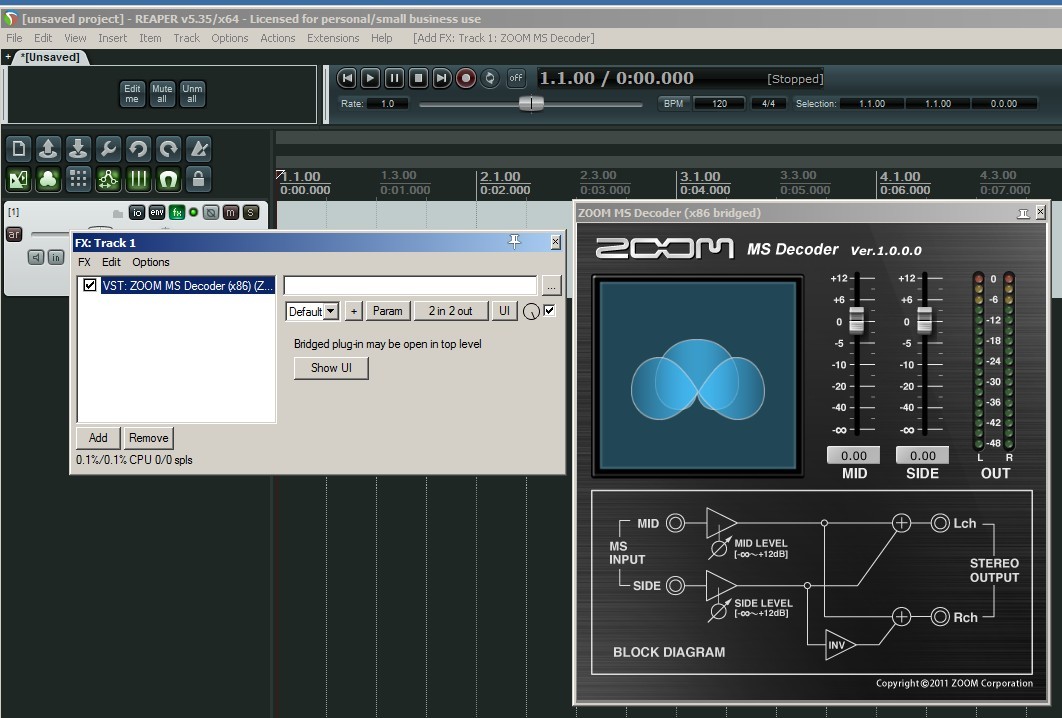The image size is (1062, 718).
Task: Toggle item grouping three-circles icon
Action: 48,180
